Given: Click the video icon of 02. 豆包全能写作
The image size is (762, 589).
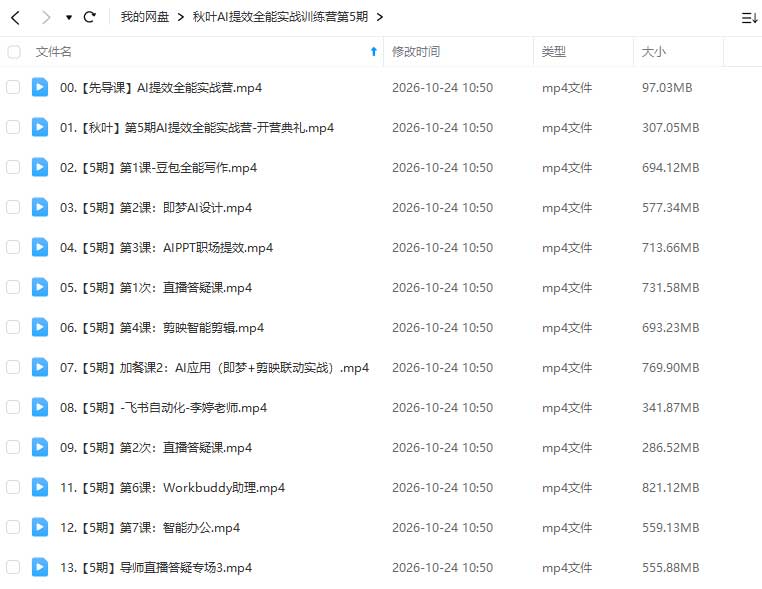Looking at the screenshot, I should tap(40, 167).
